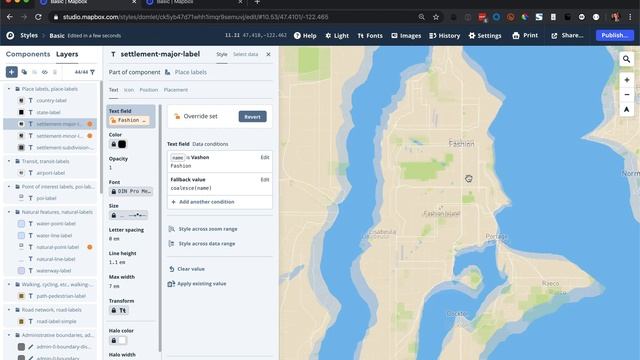640x360 pixels.
Task: Open new browser tab with plus
Action: 257,2
